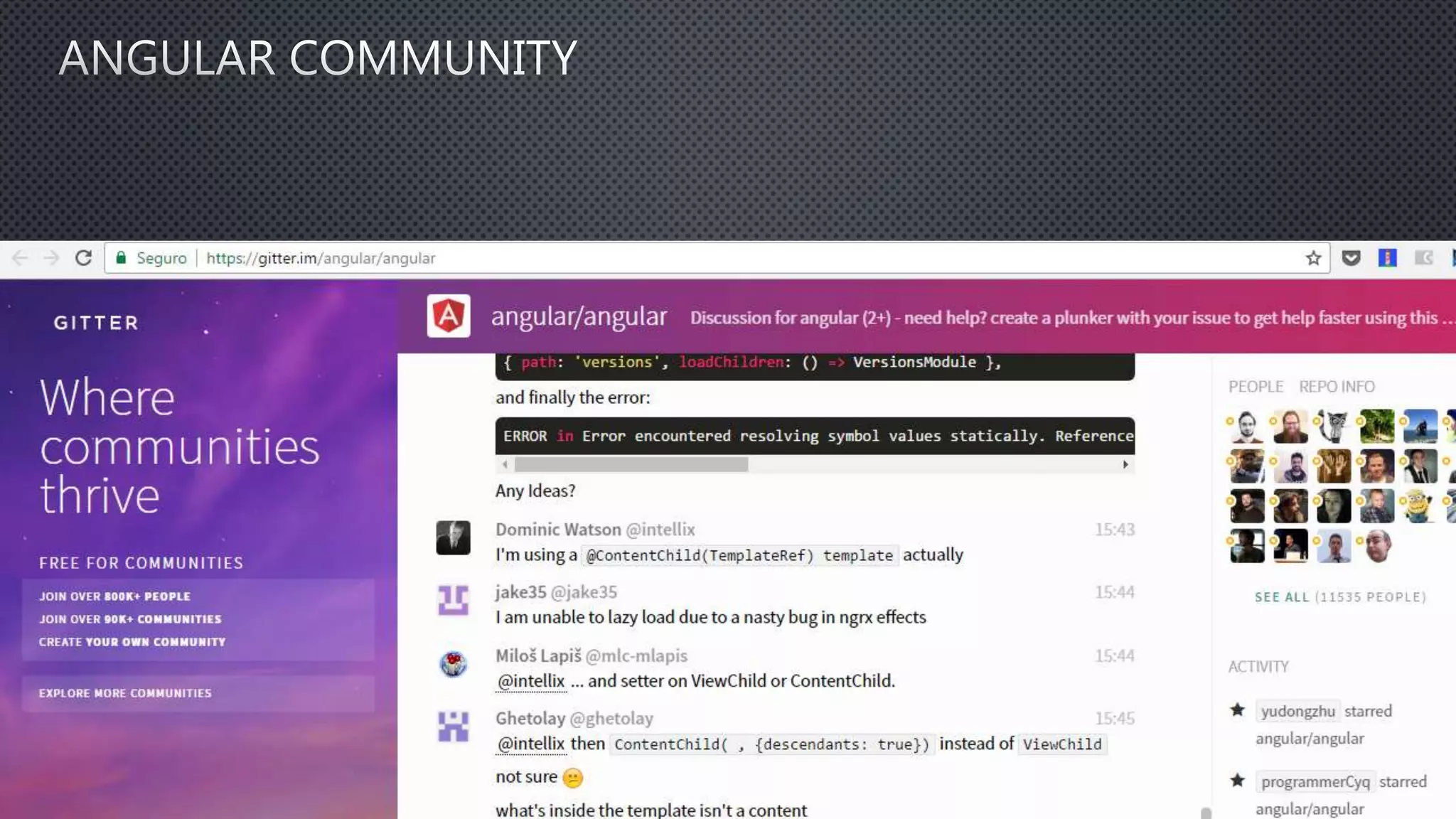Click the browser back arrow

pyautogui.click(x=20, y=258)
